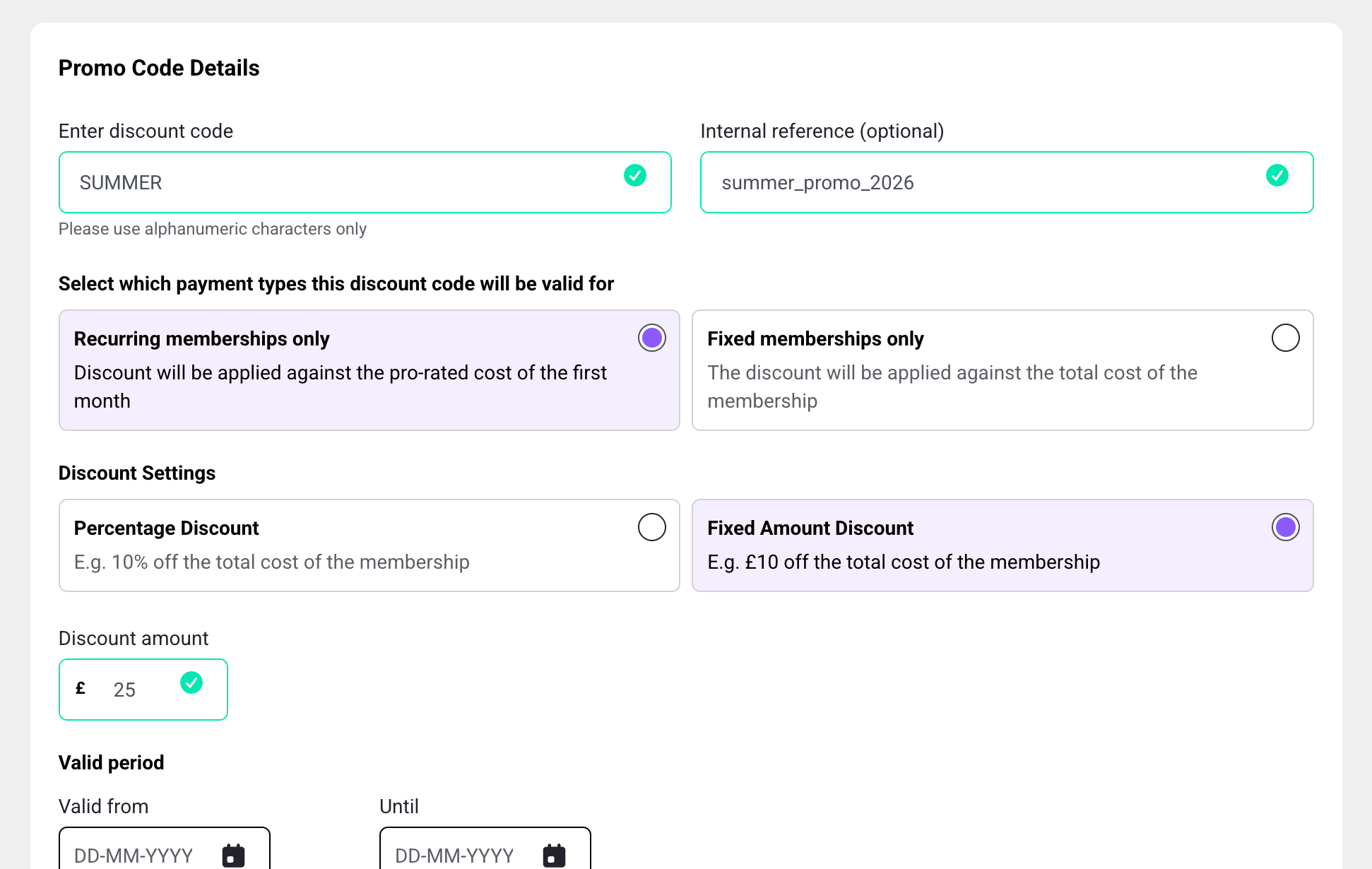Select the Recurring memberships only radio button
Screen dimensions: 1372x869
651,338
